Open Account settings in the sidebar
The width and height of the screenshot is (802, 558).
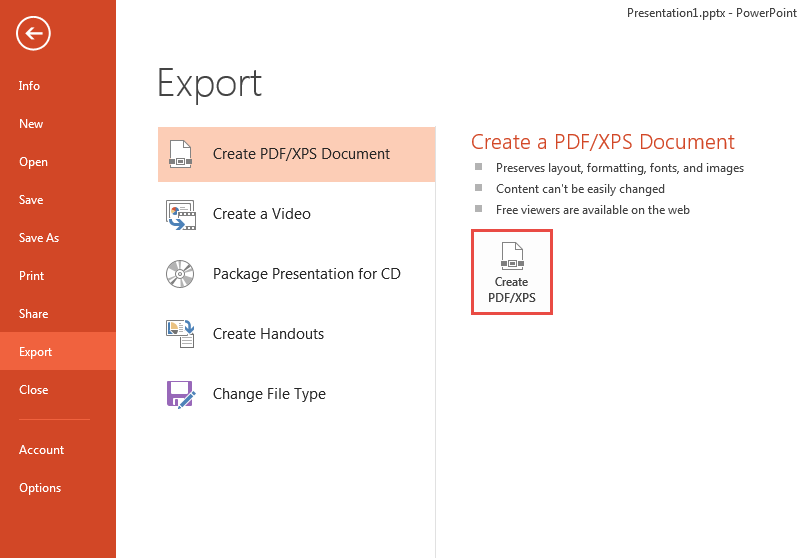41,450
